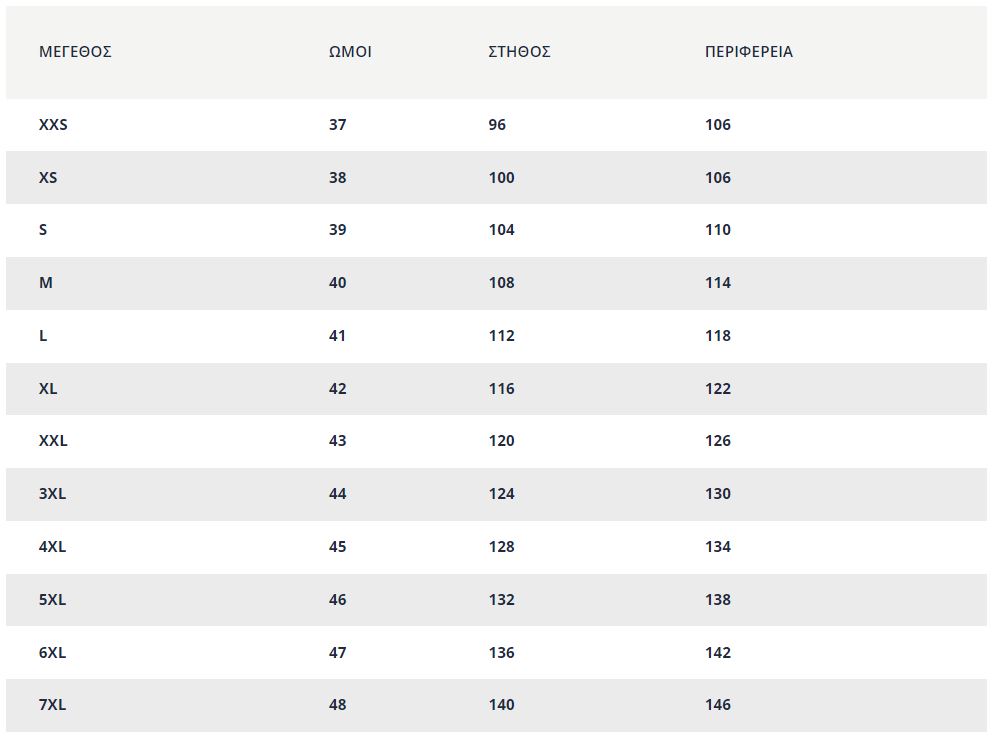Select the XXL size row label

(x=53, y=441)
